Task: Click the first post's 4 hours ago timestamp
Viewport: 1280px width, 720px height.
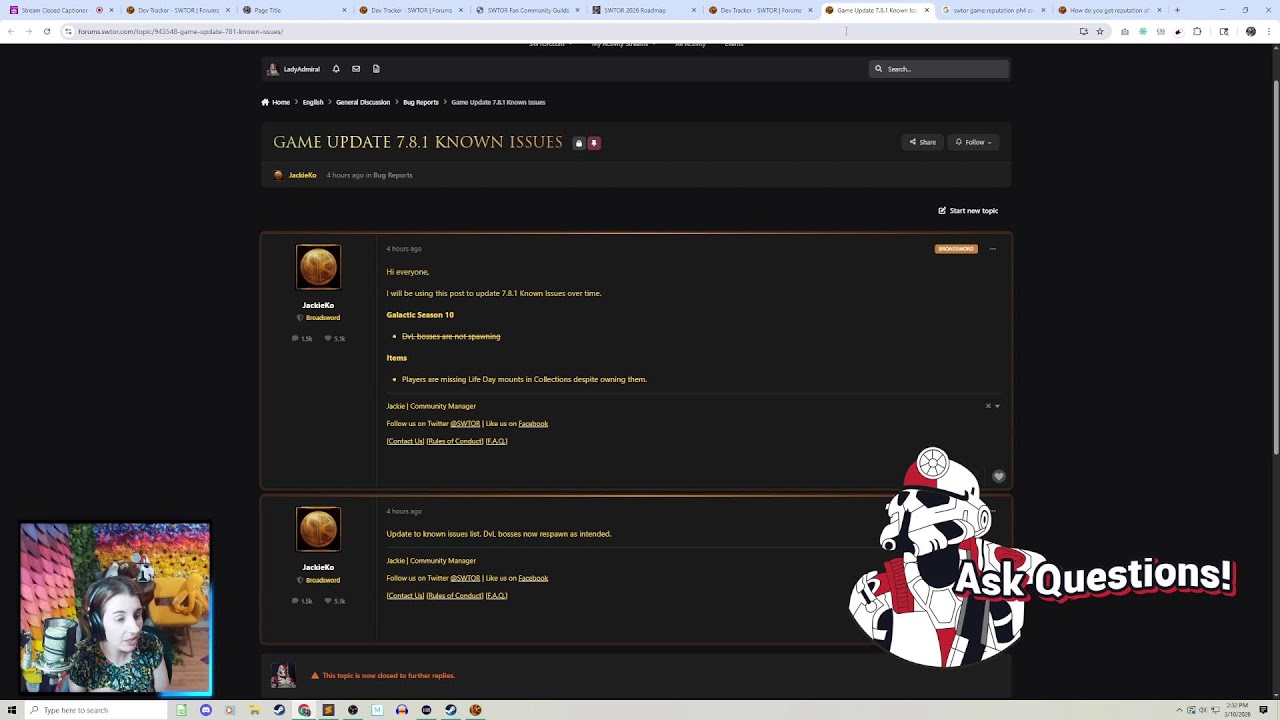Action: coord(404,249)
